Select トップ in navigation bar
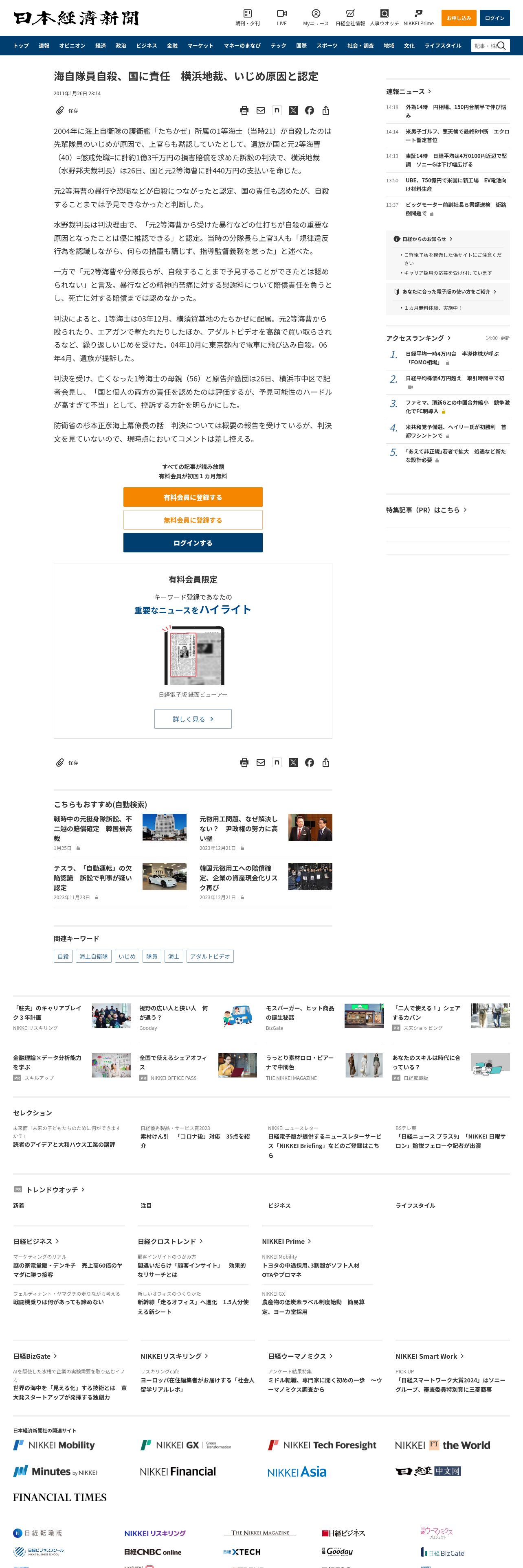Screen dimensions: 523x1568 21,46
